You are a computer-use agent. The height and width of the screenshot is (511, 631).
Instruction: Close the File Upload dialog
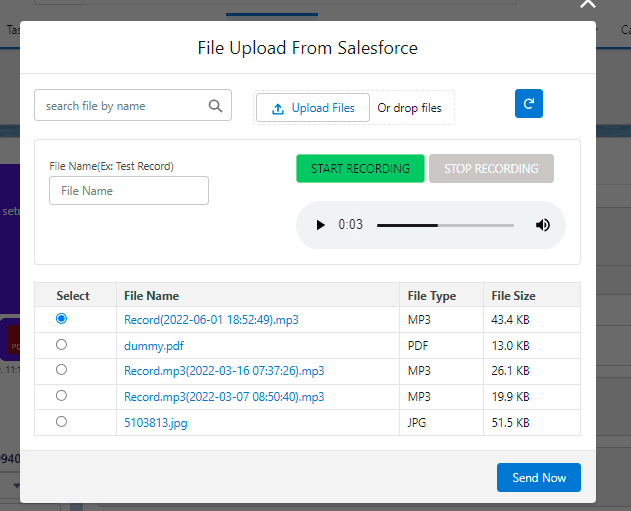point(587,4)
